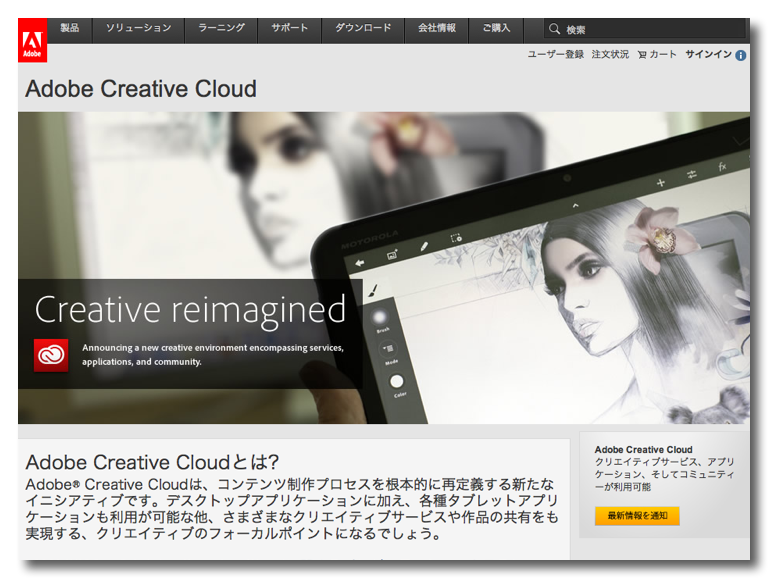The height and width of the screenshot is (578, 768).
Task: Click the Creative reimagined headline
Action: (190, 310)
